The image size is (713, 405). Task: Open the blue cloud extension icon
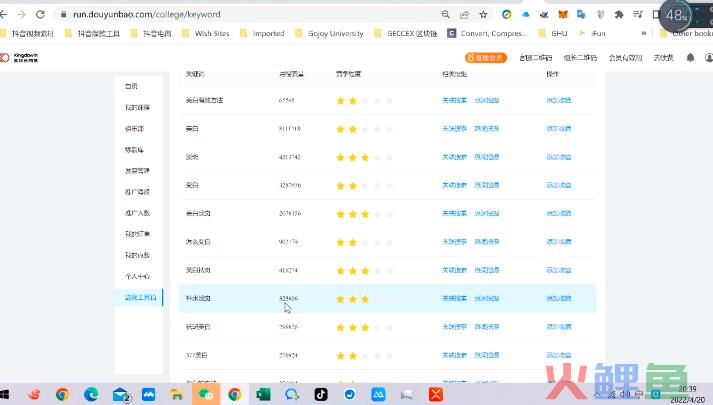[526, 15]
